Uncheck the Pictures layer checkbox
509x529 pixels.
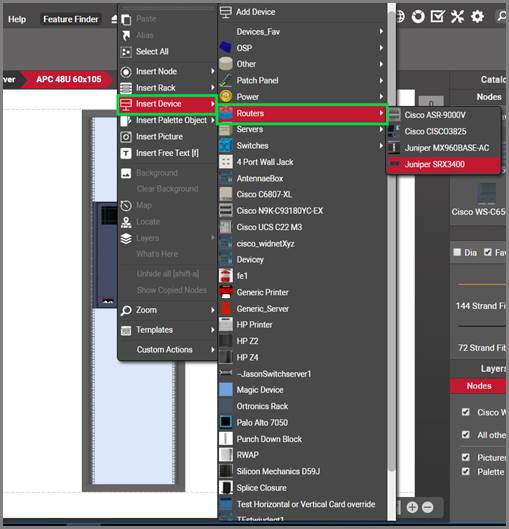tap(465, 457)
